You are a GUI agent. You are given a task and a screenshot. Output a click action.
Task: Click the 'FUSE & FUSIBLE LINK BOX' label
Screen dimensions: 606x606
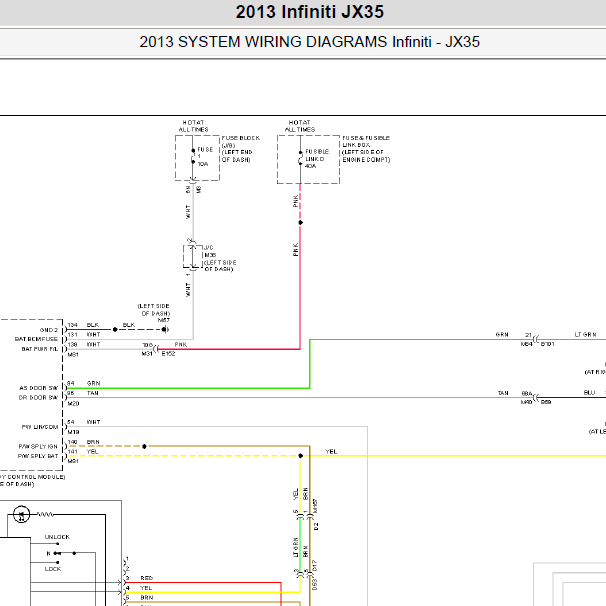[366, 141]
